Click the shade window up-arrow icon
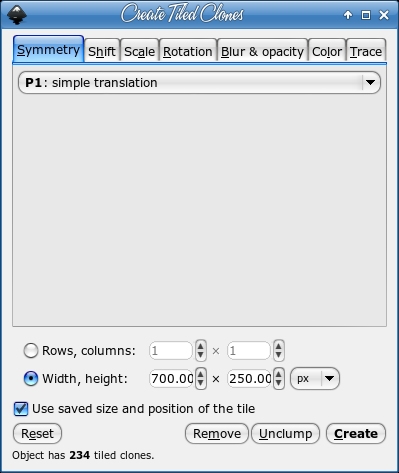Screen dimensions: 399x473 point(348,15)
